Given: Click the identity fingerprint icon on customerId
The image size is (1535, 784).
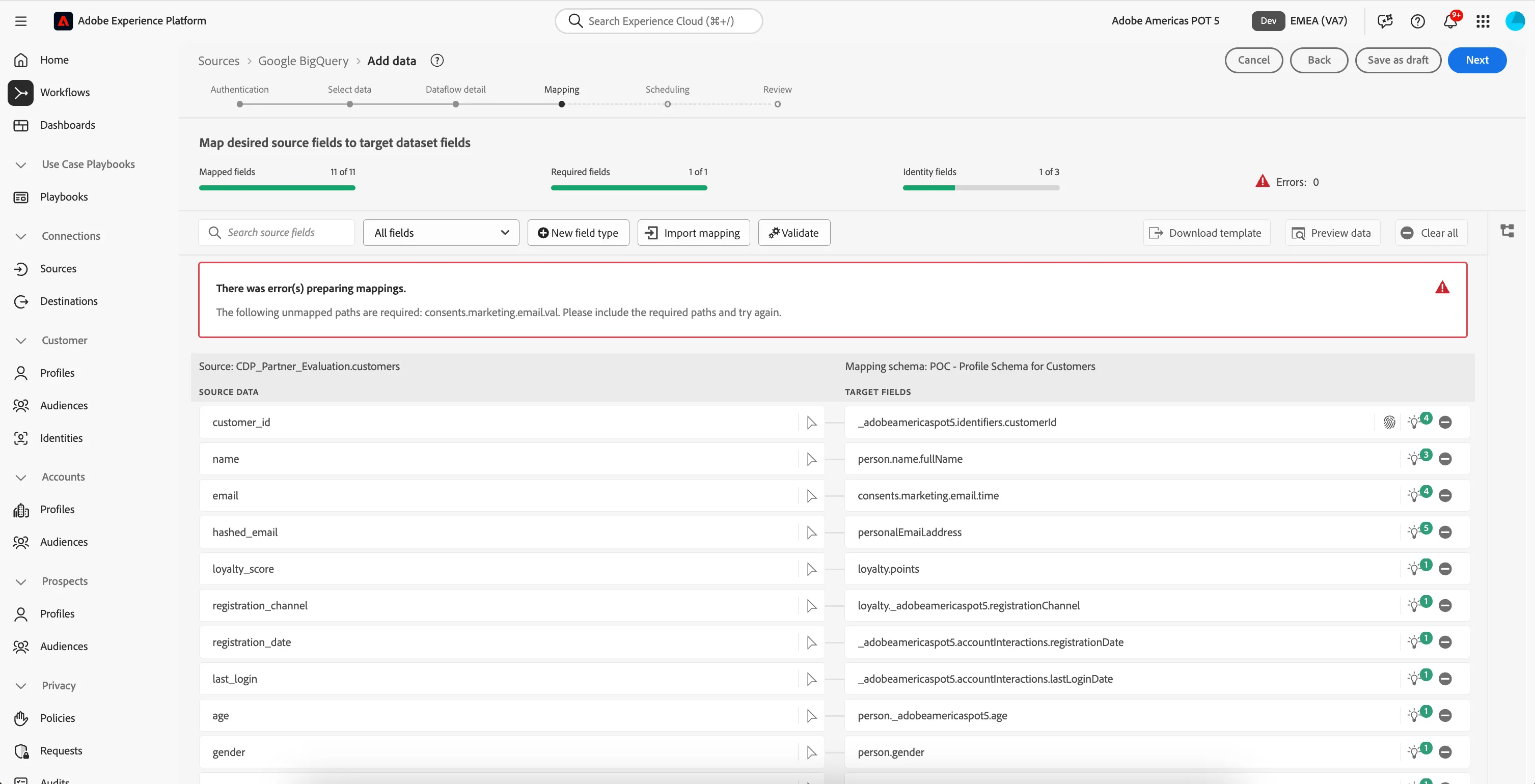Looking at the screenshot, I should click(x=1389, y=423).
